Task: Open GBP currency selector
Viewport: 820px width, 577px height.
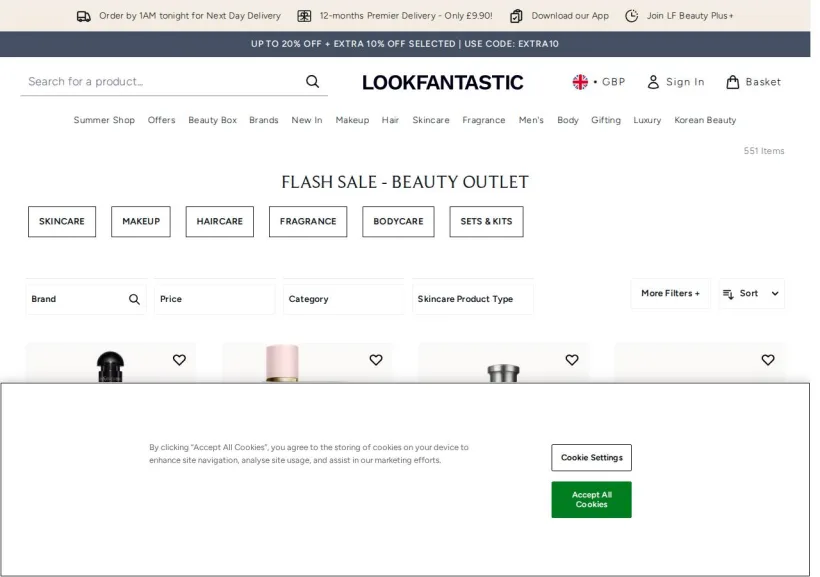Action: click(599, 82)
